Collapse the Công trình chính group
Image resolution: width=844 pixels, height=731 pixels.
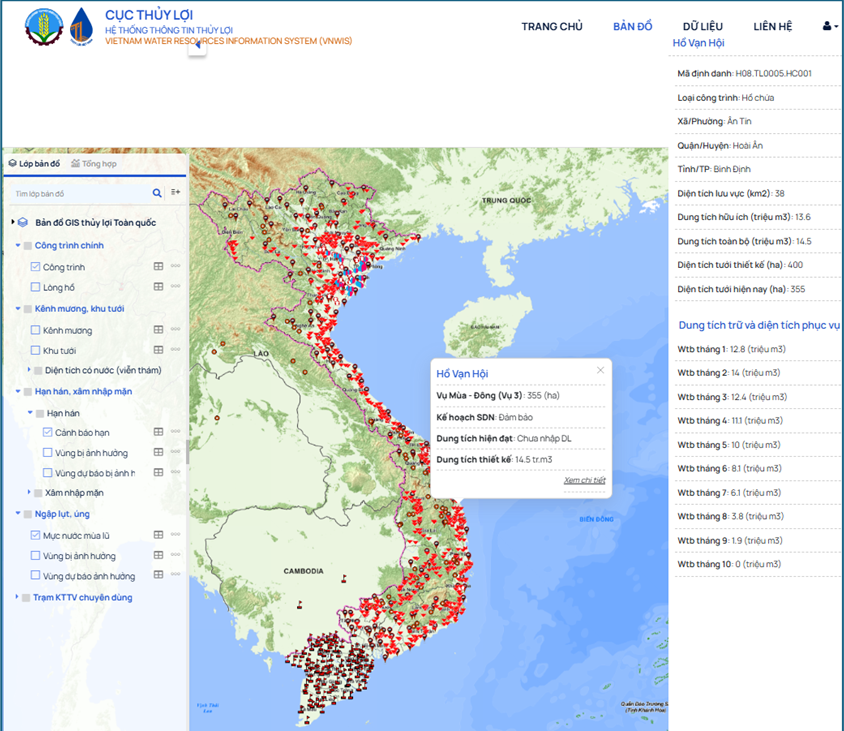[x=18, y=245]
